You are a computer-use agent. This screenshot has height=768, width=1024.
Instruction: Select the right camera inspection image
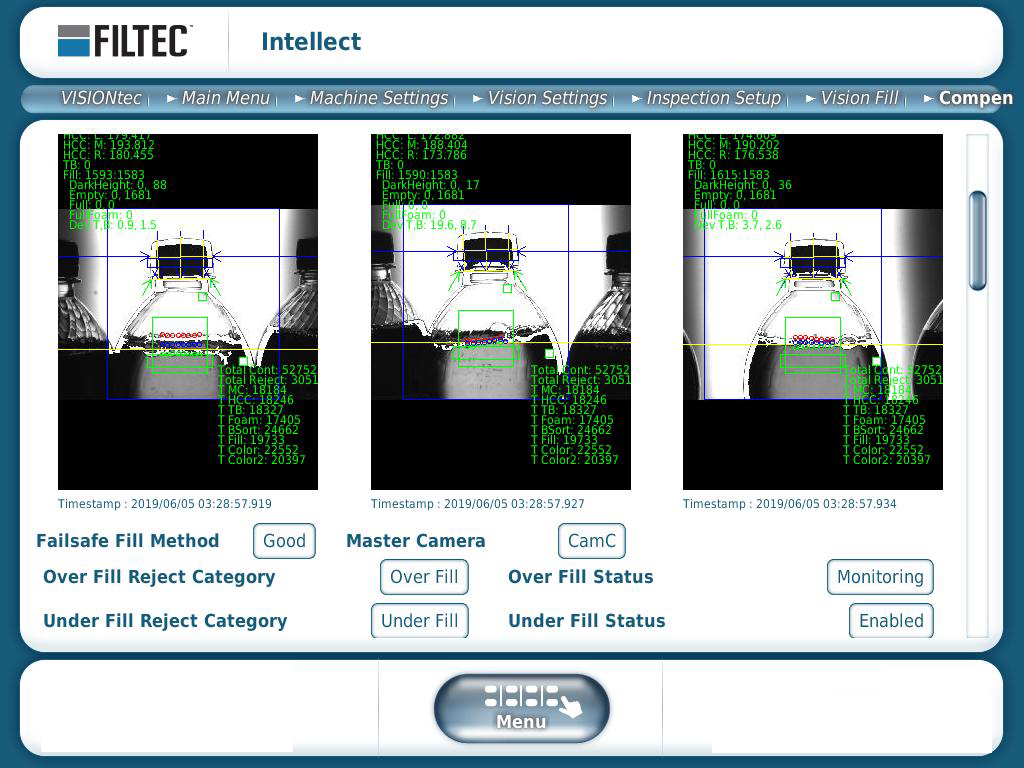tap(810, 310)
